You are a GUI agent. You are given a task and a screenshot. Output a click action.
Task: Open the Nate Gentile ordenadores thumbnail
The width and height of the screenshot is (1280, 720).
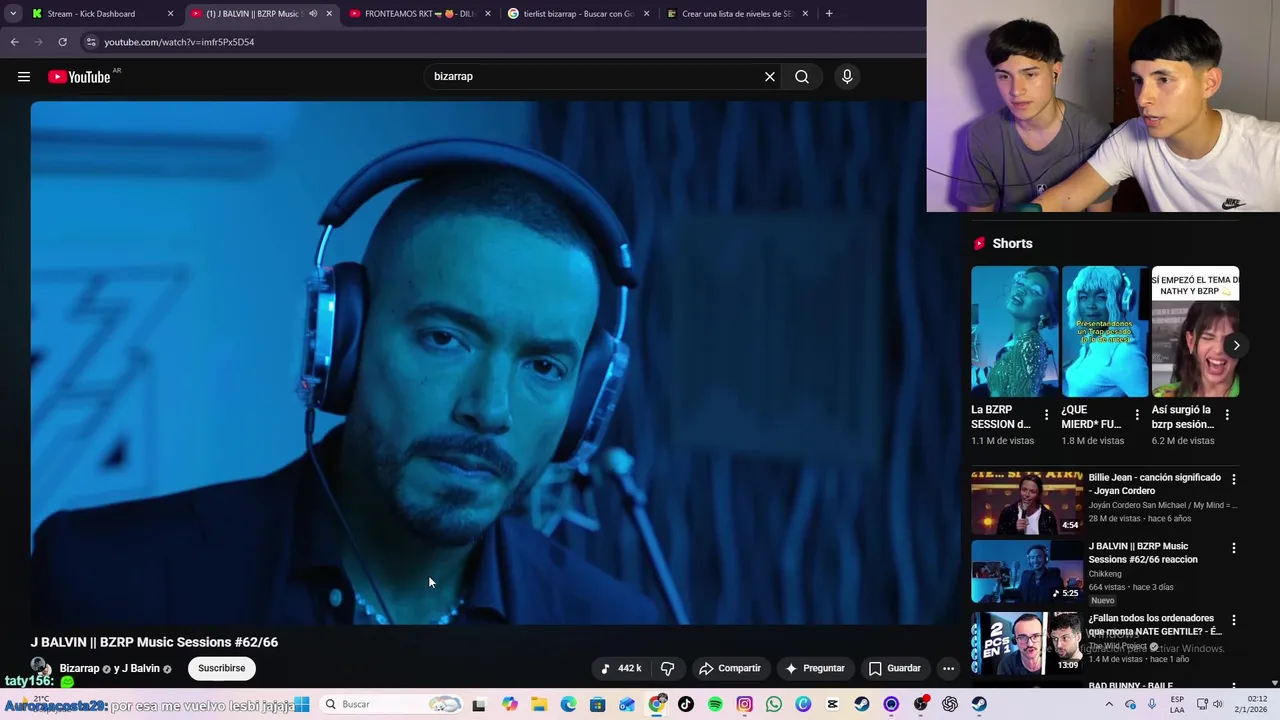1026,643
